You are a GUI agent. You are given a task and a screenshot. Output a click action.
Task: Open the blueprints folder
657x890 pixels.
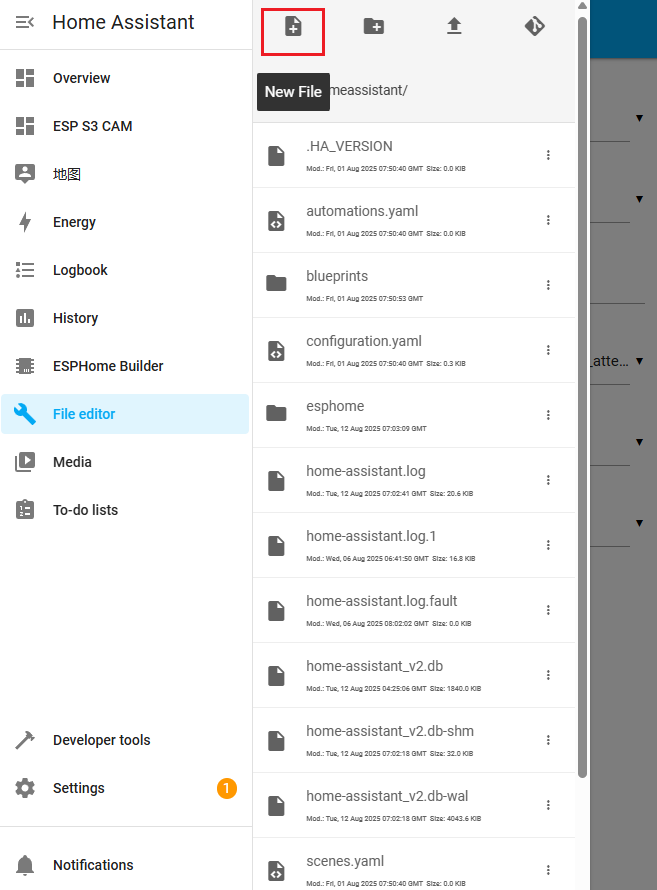pyautogui.click(x=414, y=285)
